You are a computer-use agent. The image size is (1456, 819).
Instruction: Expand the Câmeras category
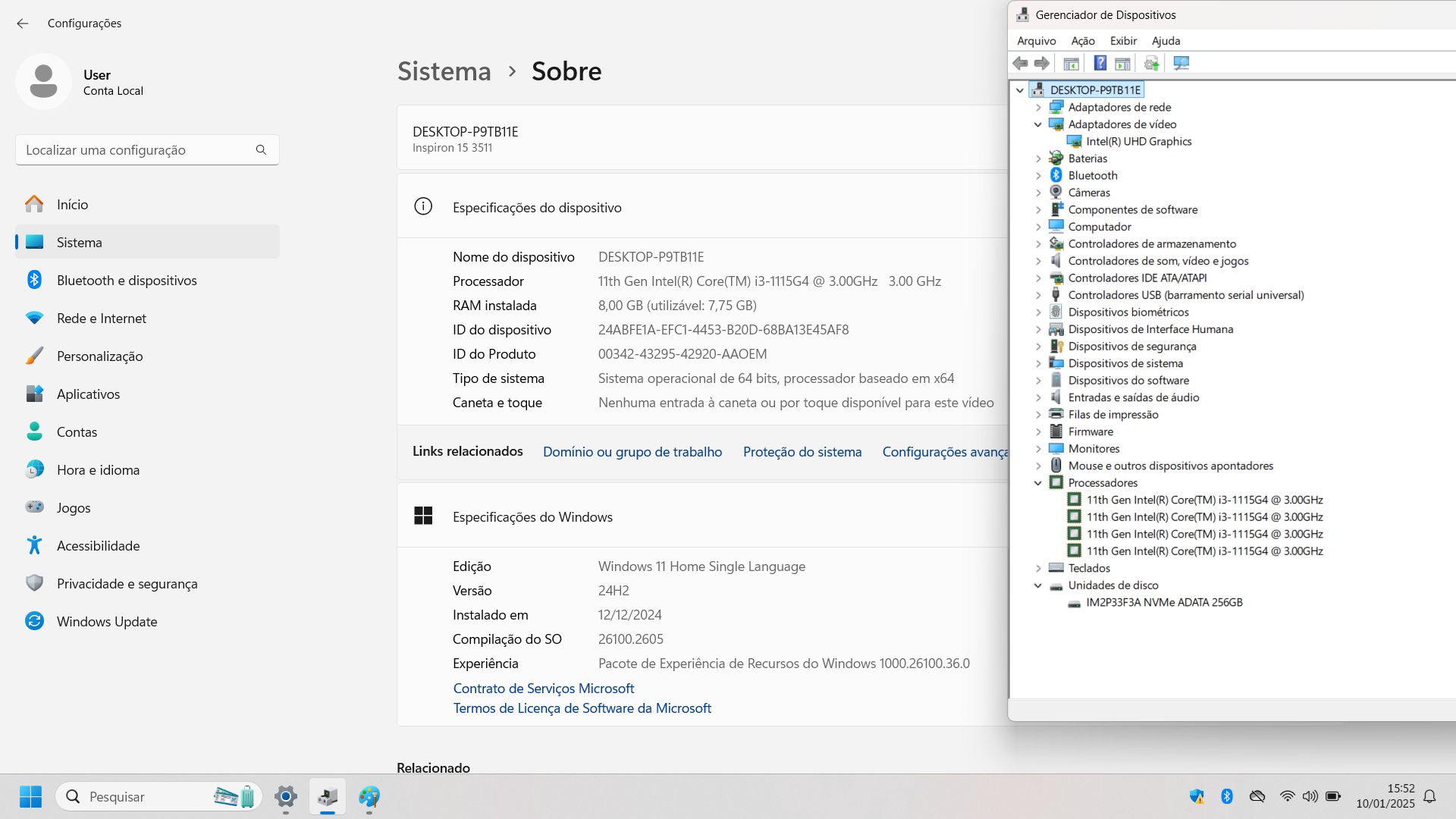(1038, 193)
